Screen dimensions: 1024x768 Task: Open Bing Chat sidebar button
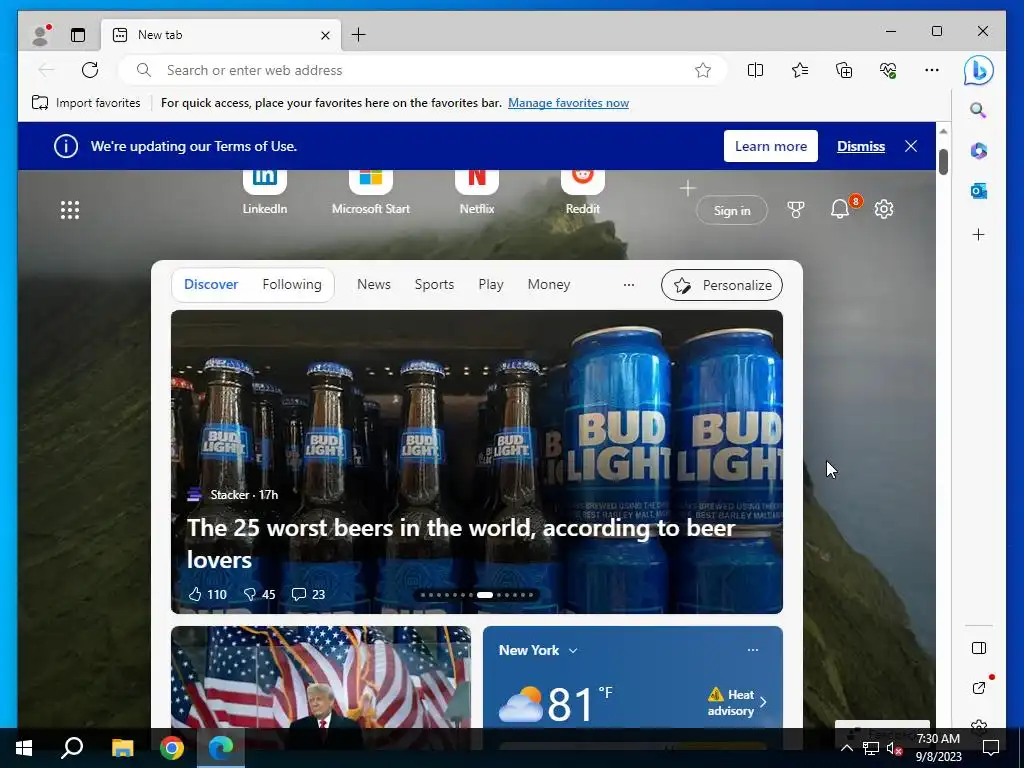click(x=979, y=71)
